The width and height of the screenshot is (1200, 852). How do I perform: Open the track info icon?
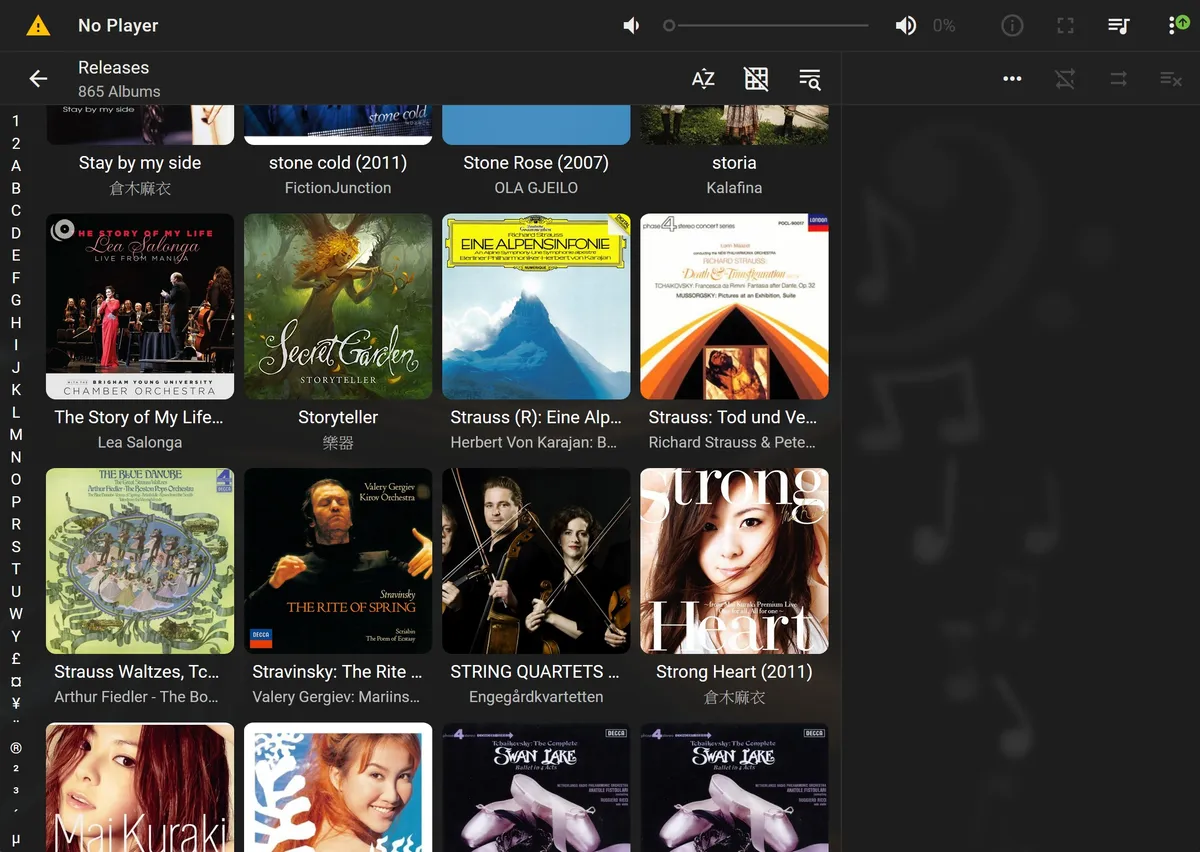point(1012,26)
